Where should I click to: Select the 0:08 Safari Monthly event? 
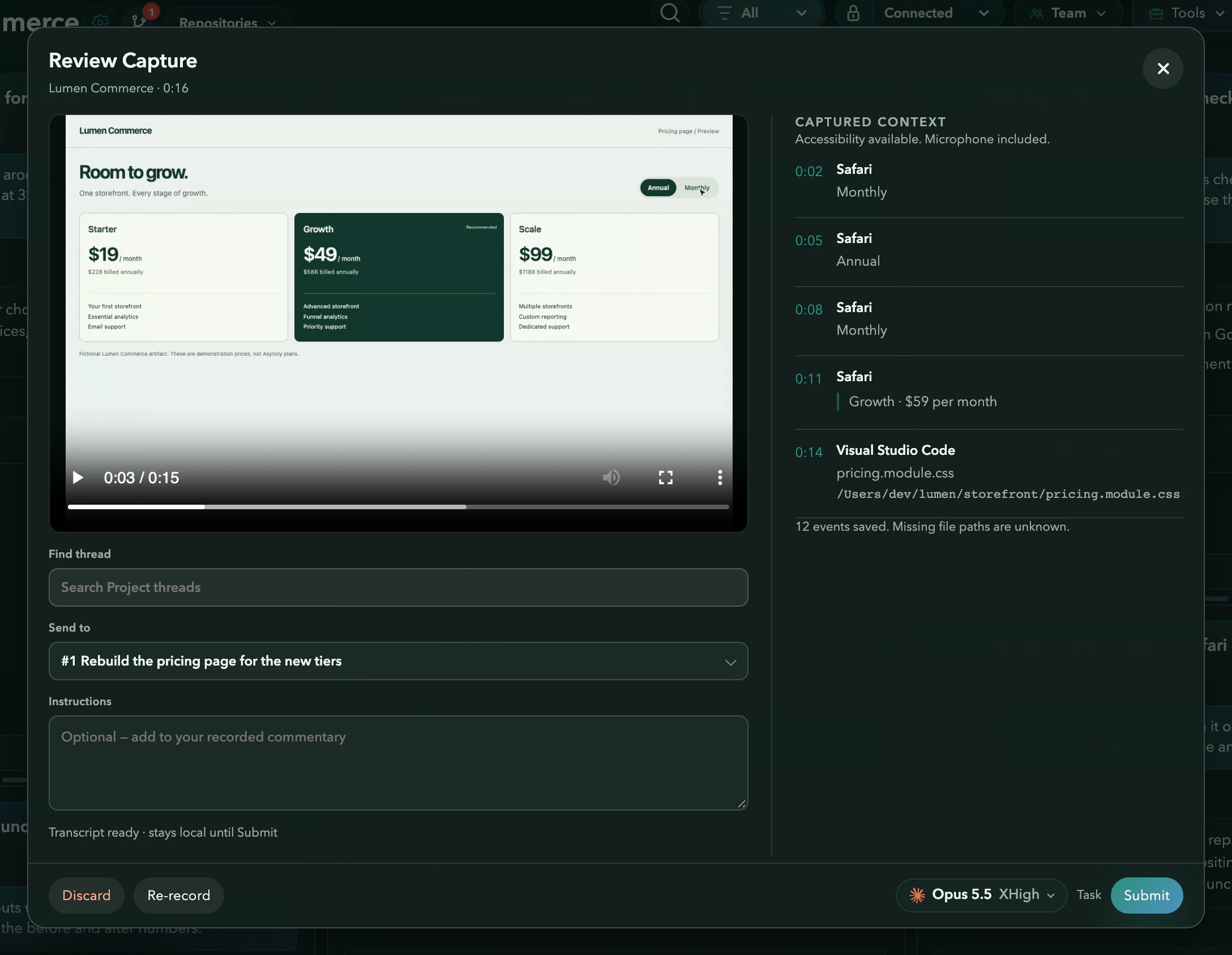pyautogui.click(x=989, y=319)
